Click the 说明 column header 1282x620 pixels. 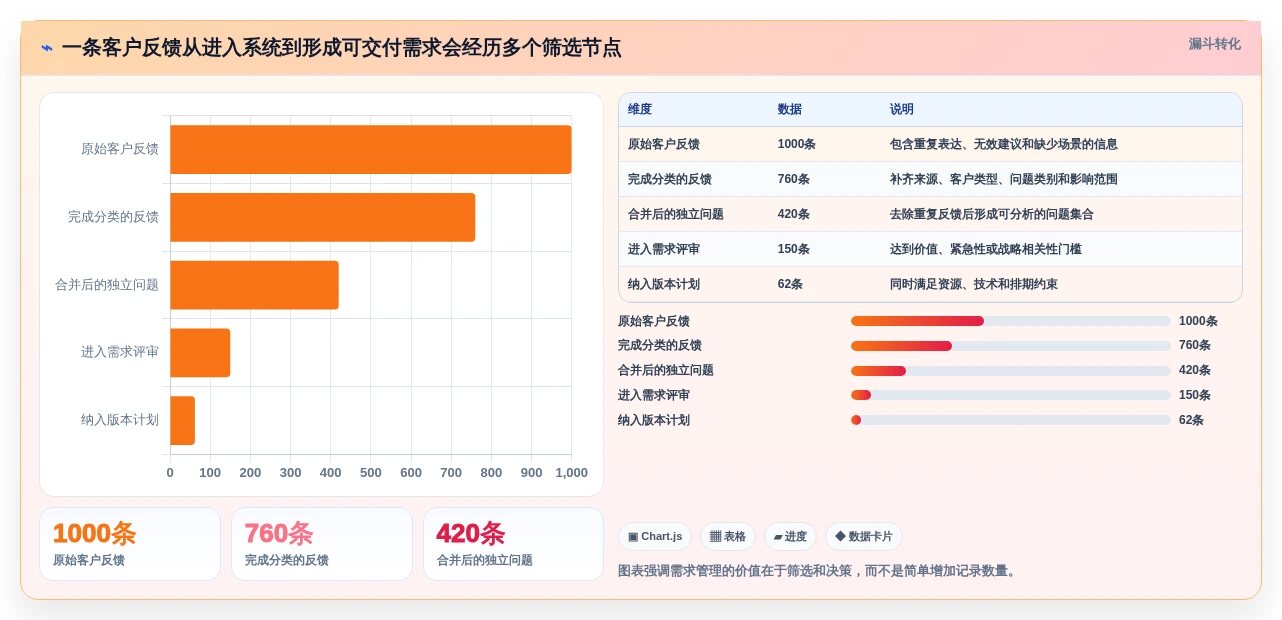(x=902, y=109)
